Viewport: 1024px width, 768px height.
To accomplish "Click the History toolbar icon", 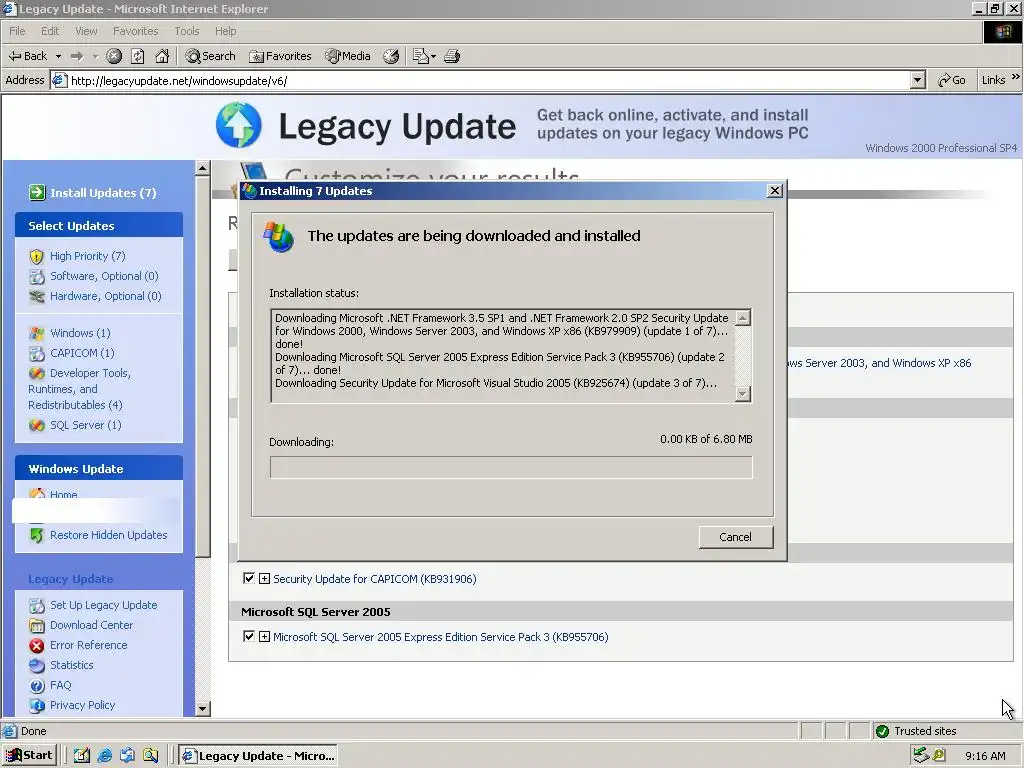I will (391, 56).
